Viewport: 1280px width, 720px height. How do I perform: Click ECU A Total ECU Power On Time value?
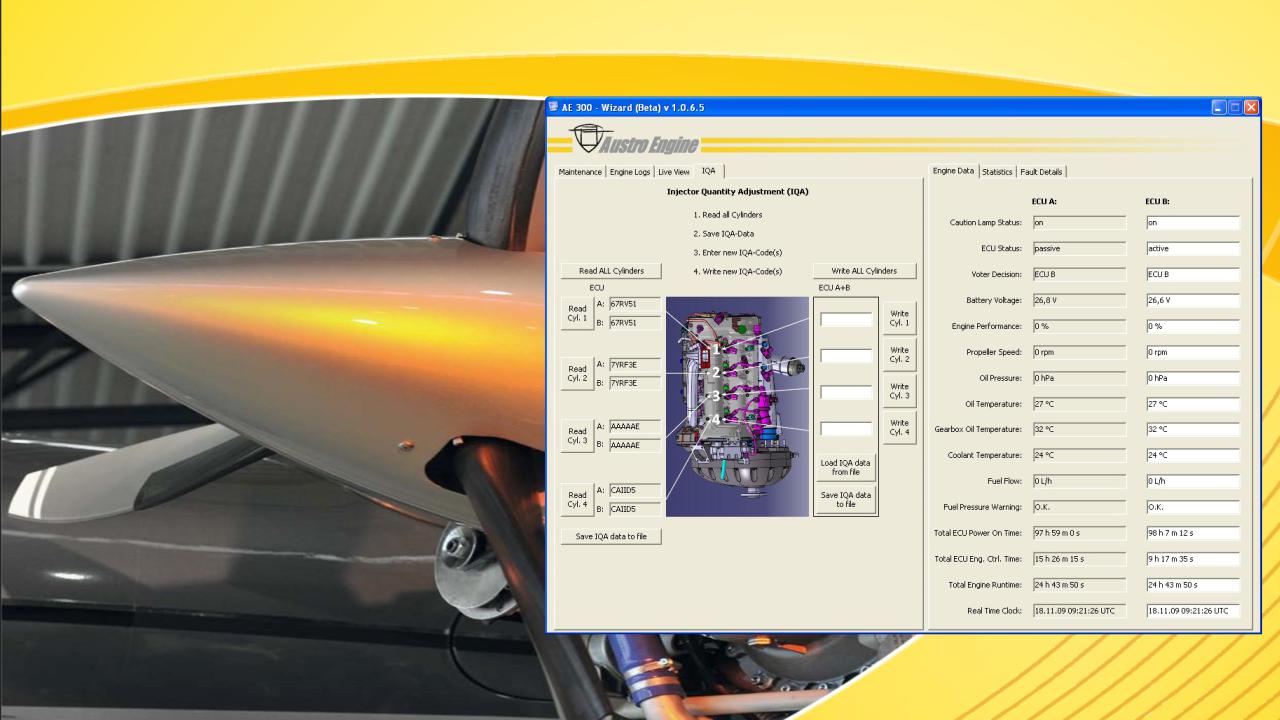click(1079, 533)
